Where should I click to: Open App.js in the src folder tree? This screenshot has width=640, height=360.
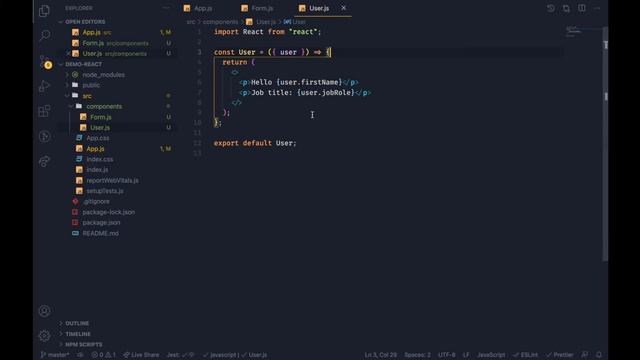95,149
